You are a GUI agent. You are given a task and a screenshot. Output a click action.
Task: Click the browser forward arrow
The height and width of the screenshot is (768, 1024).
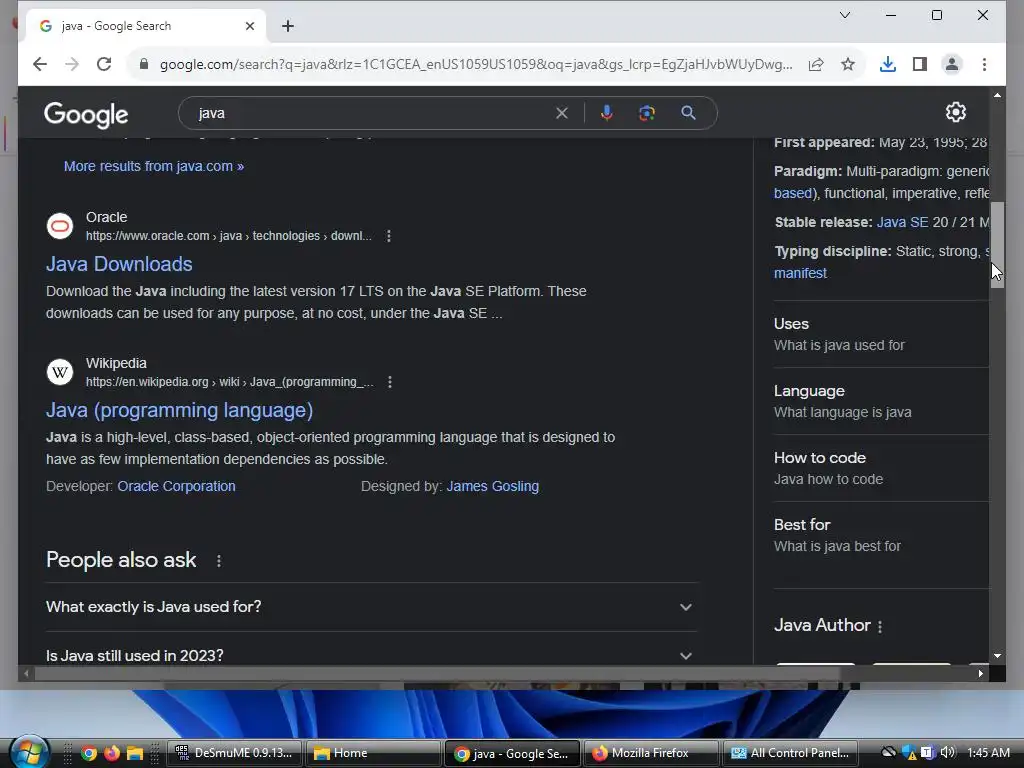coord(72,64)
